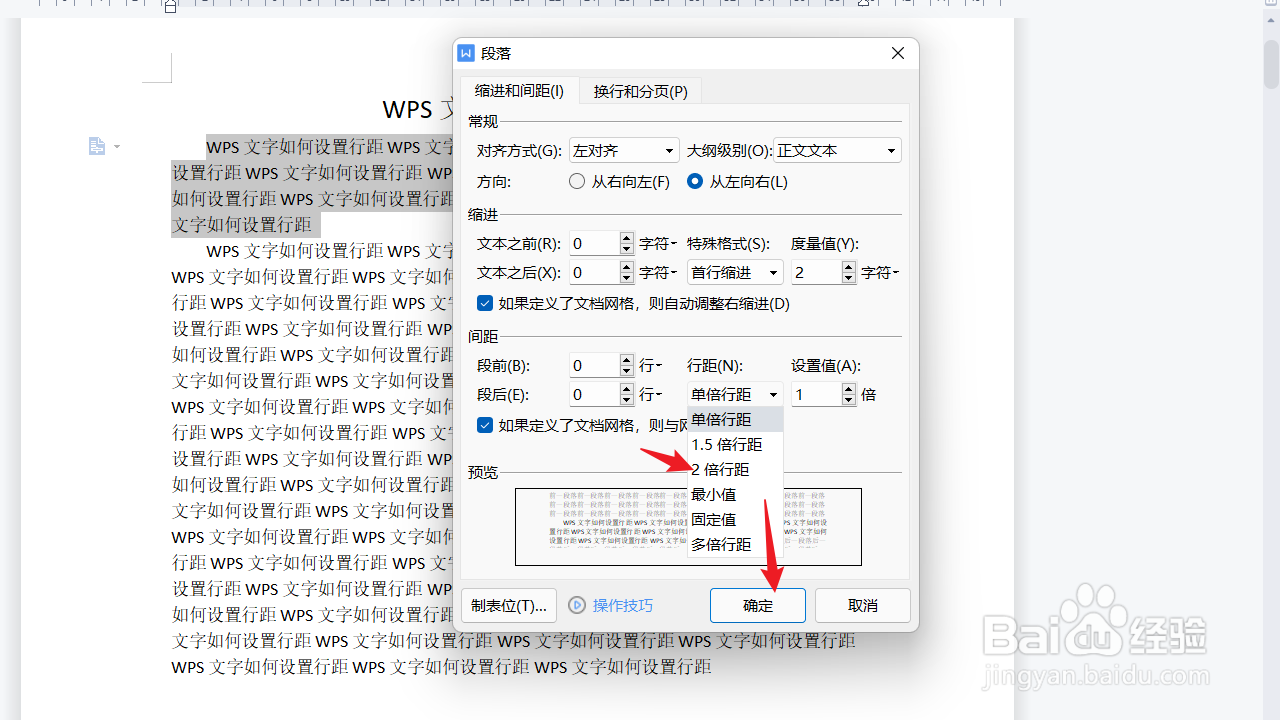Toggle the 如果定义了文档网格，则与网格对齐 checkbox
Screen dimensions: 1280x720
485,425
